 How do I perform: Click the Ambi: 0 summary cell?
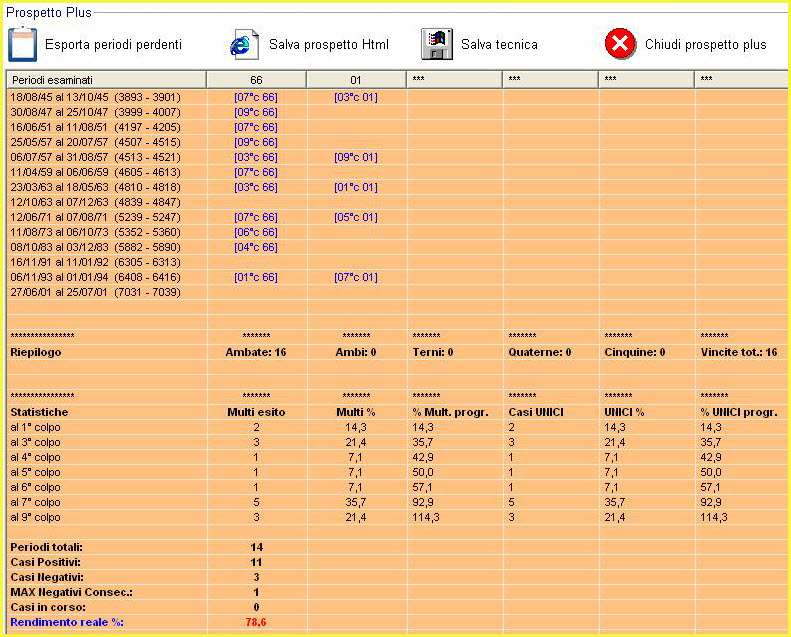tap(356, 353)
